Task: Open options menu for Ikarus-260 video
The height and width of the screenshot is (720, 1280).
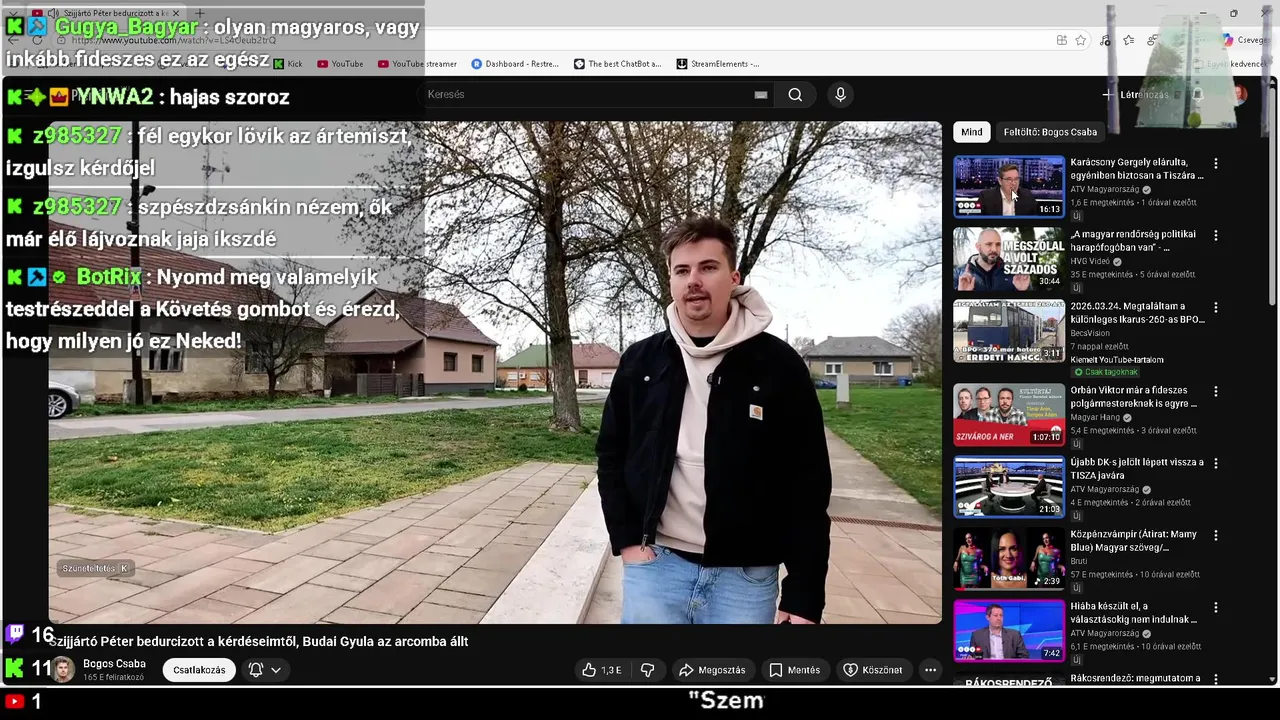Action: 1216,307
